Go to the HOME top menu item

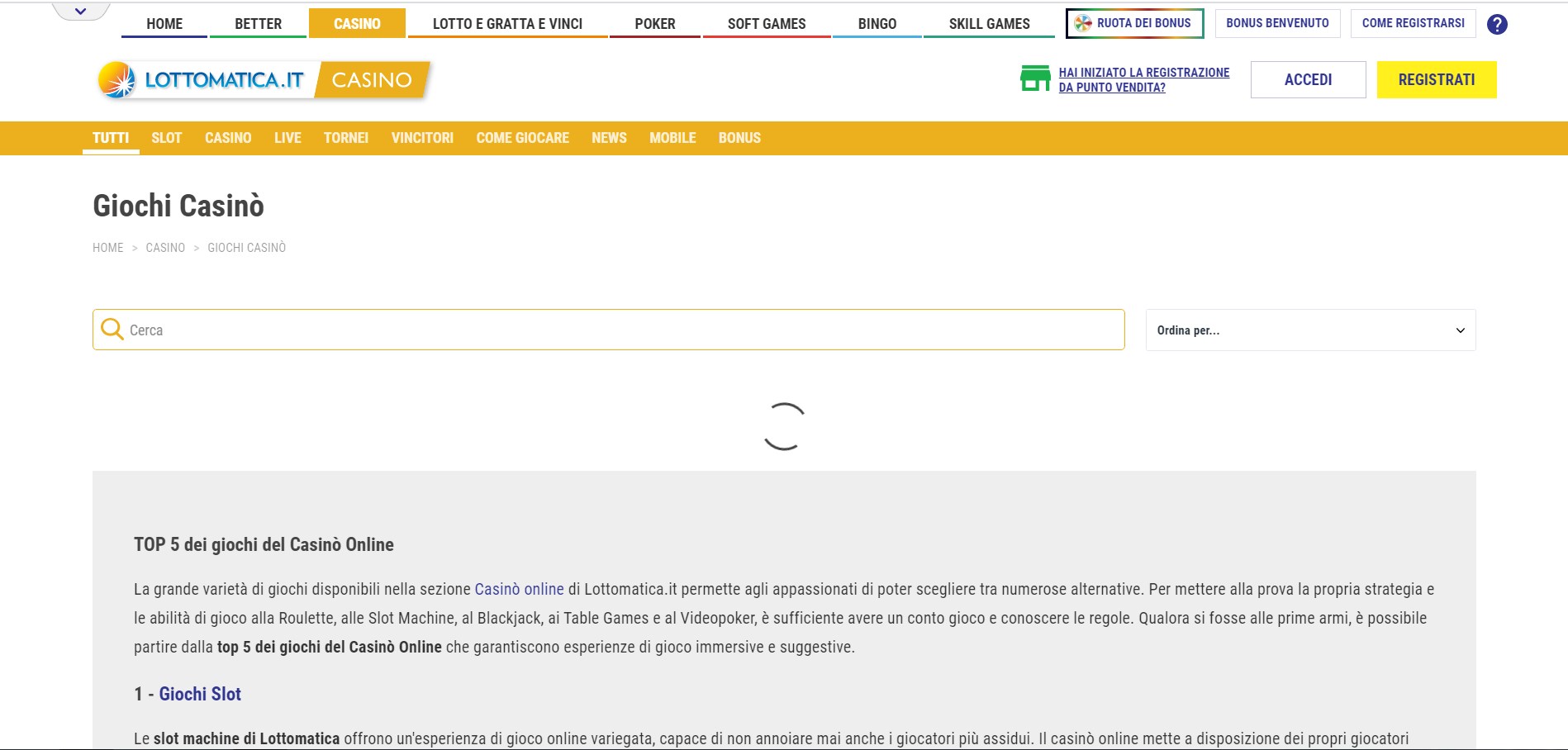(164, 24)
